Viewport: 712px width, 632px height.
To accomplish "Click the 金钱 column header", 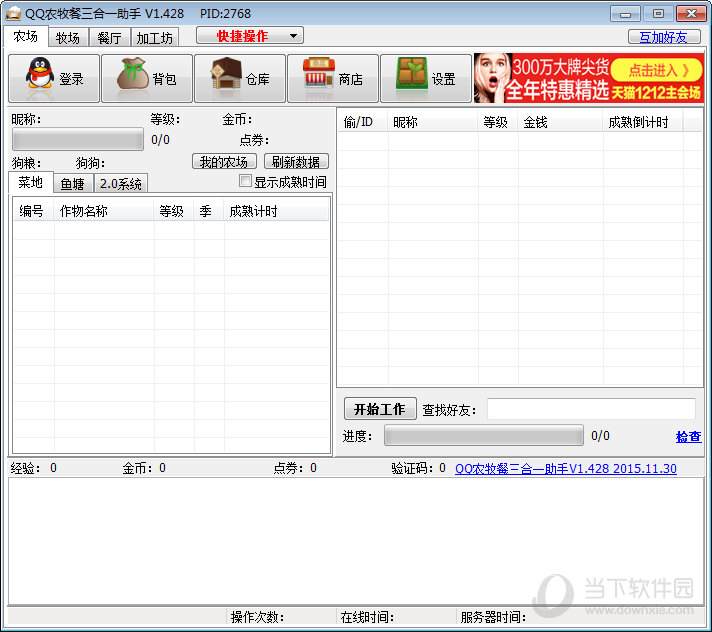I will point(560,122).
